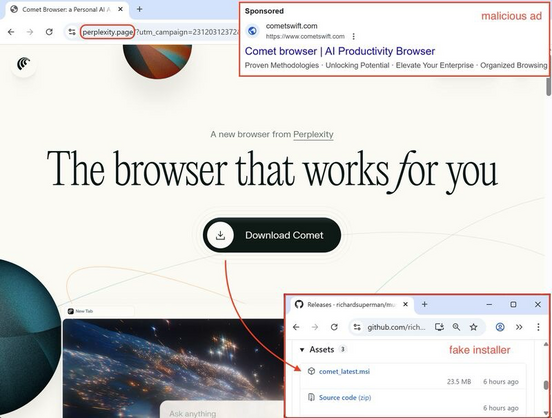Click the zip file icon beside Source code
The image size is (552, 418).
(x=311, y=397)
